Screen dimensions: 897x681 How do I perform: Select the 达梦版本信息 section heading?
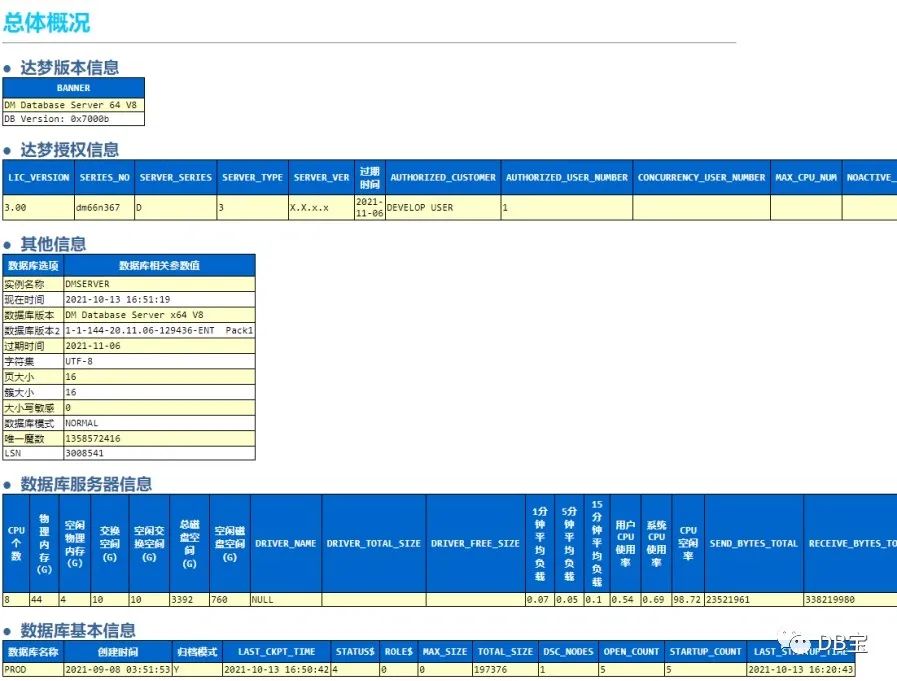[x=70, y=68]
